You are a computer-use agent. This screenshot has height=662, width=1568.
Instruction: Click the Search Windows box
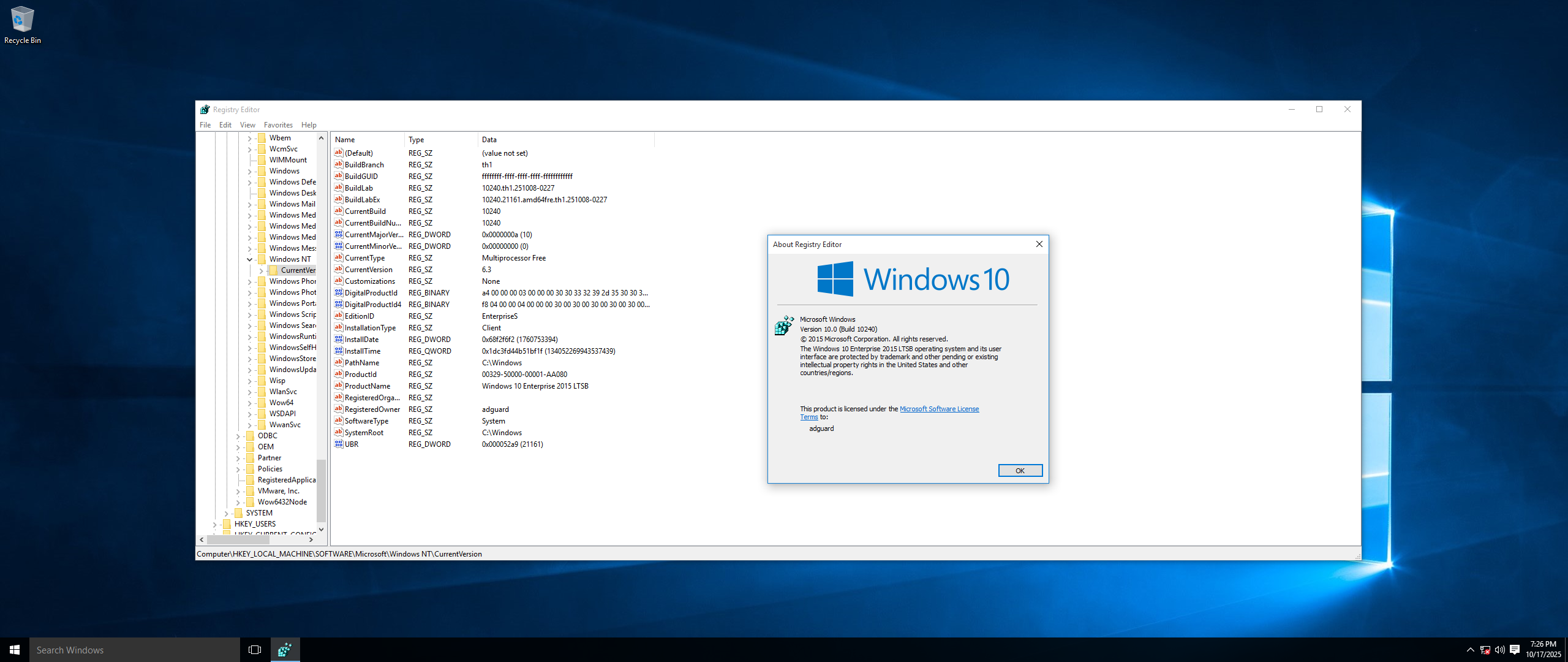point(135,650)
